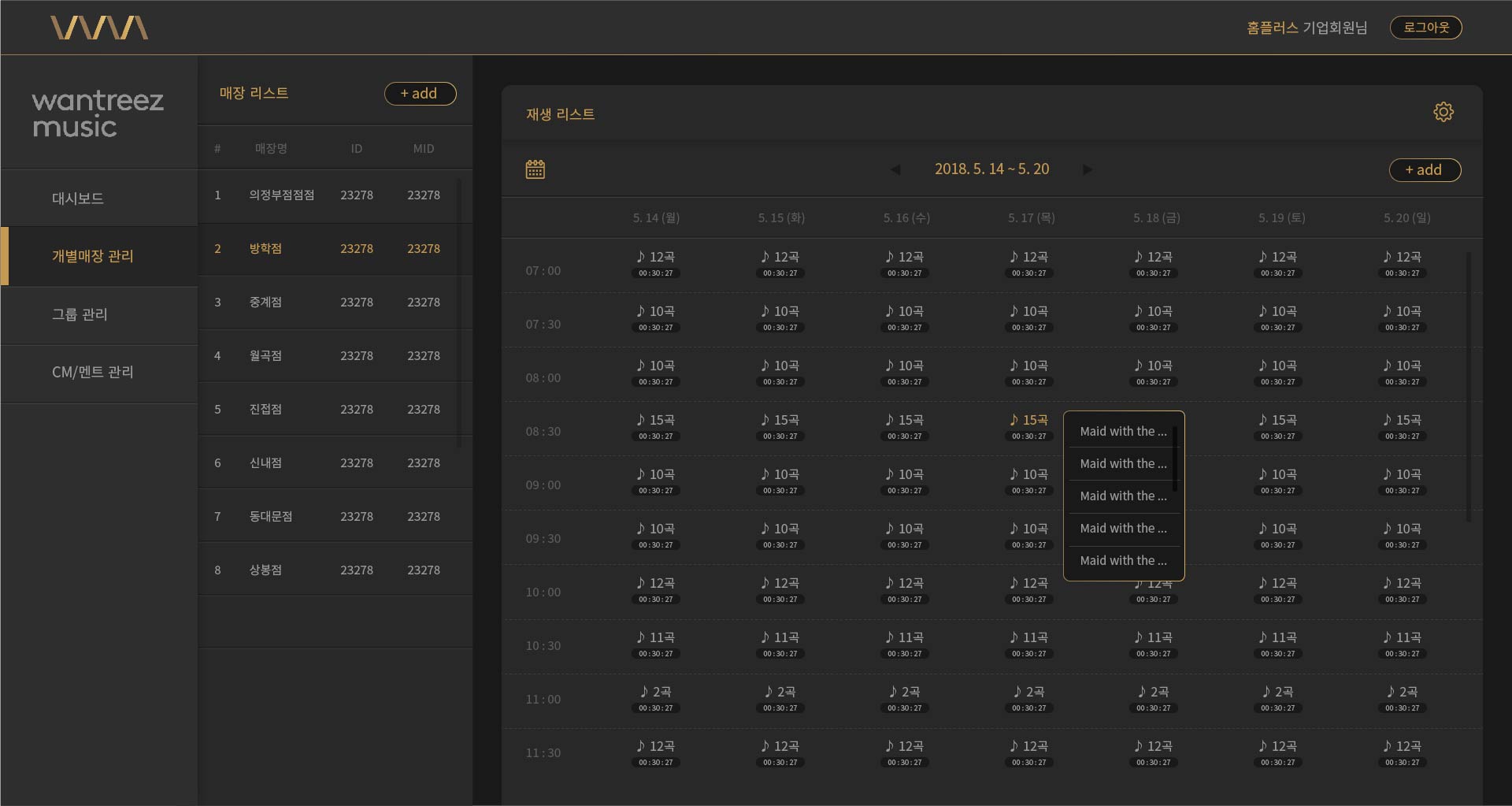Click the wantreez music logo
The width and height of the screenshot is (1512, 806).
[98, 113]
